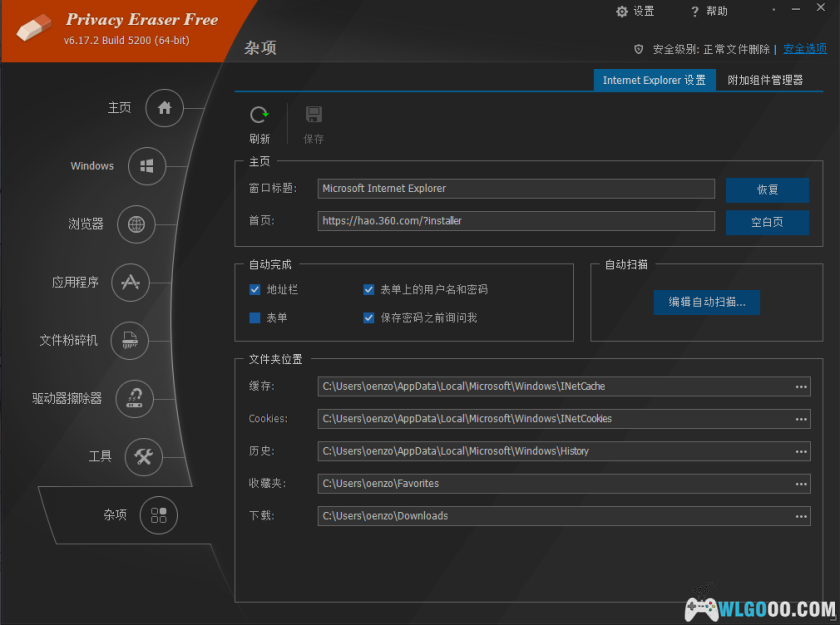Click the 刷新 (Refresh) toolbar icon
The image size is (840, 625).
259,115
